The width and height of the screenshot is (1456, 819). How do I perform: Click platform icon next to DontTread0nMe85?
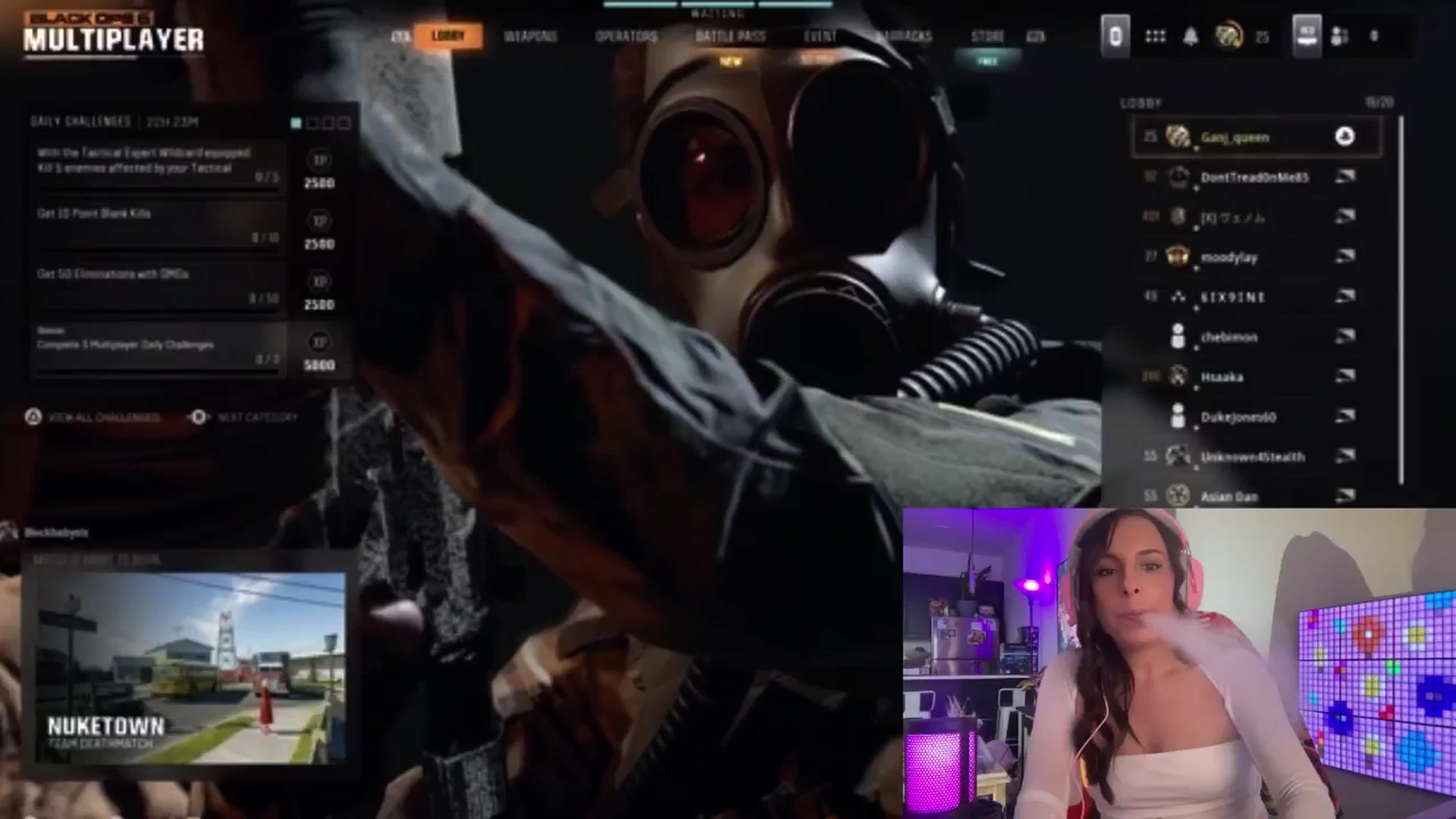coord(1345,177)
